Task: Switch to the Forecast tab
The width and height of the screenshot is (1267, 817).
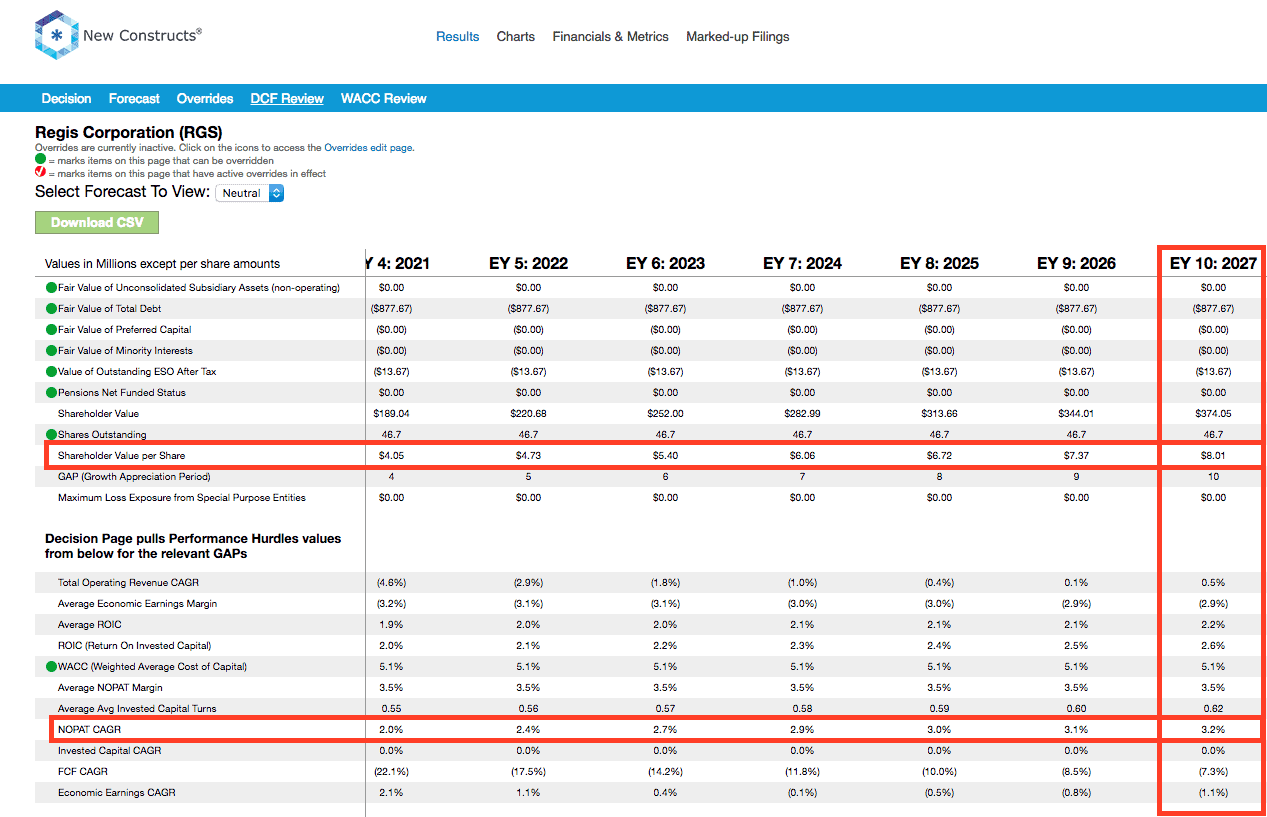Action: point(134,99)
